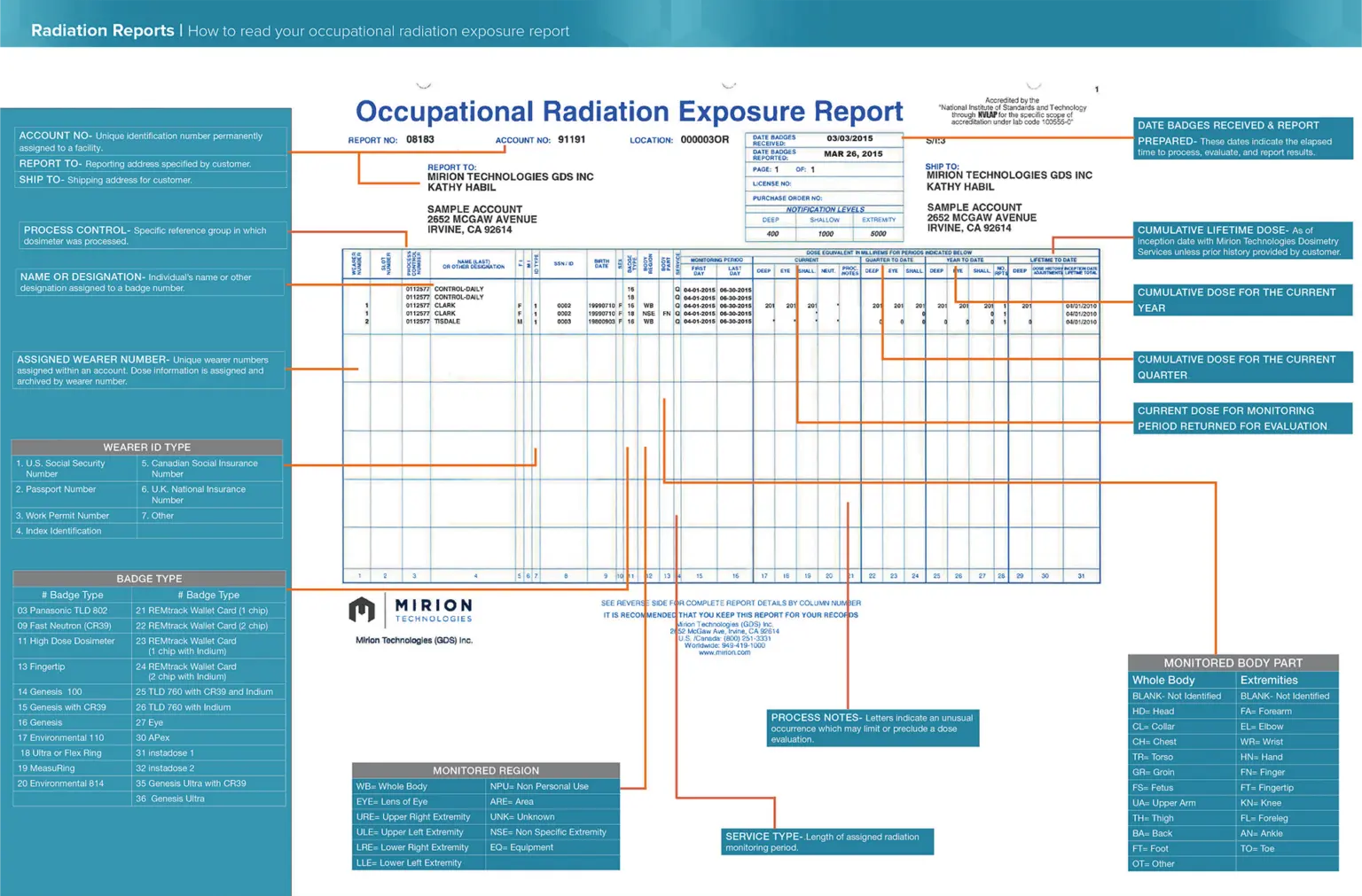1362x896 pixels.
Task: Select '1. U.S. Social Security Number' entry
Action: 74,468
